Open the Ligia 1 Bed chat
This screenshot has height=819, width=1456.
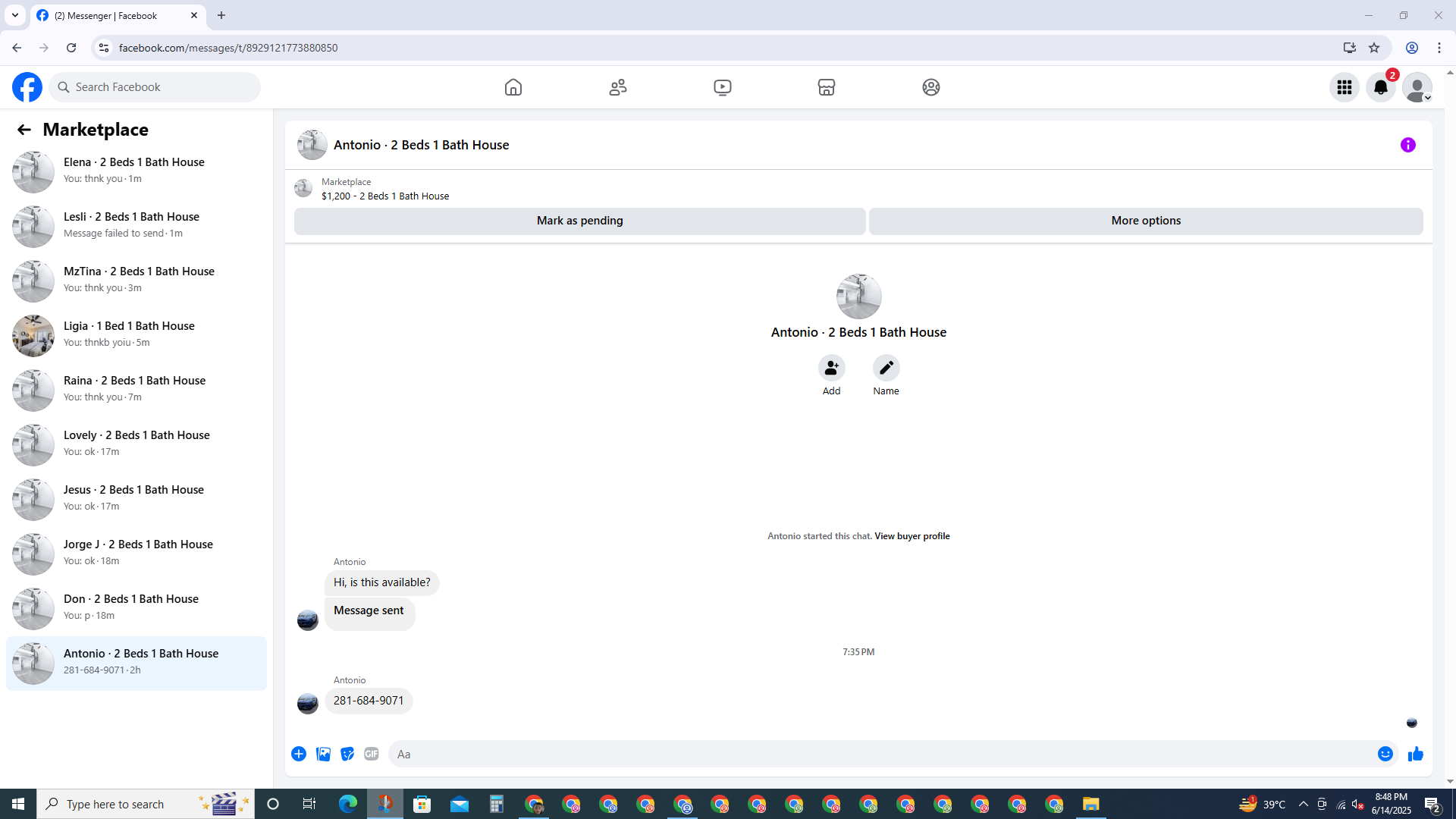(x=136, y=335)
